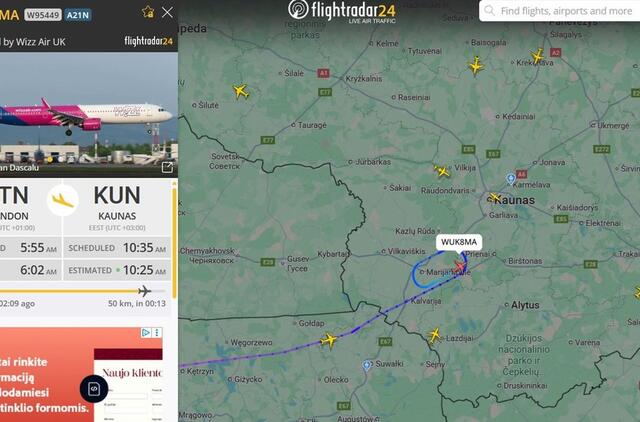Click Kaunas airport pin near Karmėlava
Screen dimensions: 640x422
[x=511, y=178]
